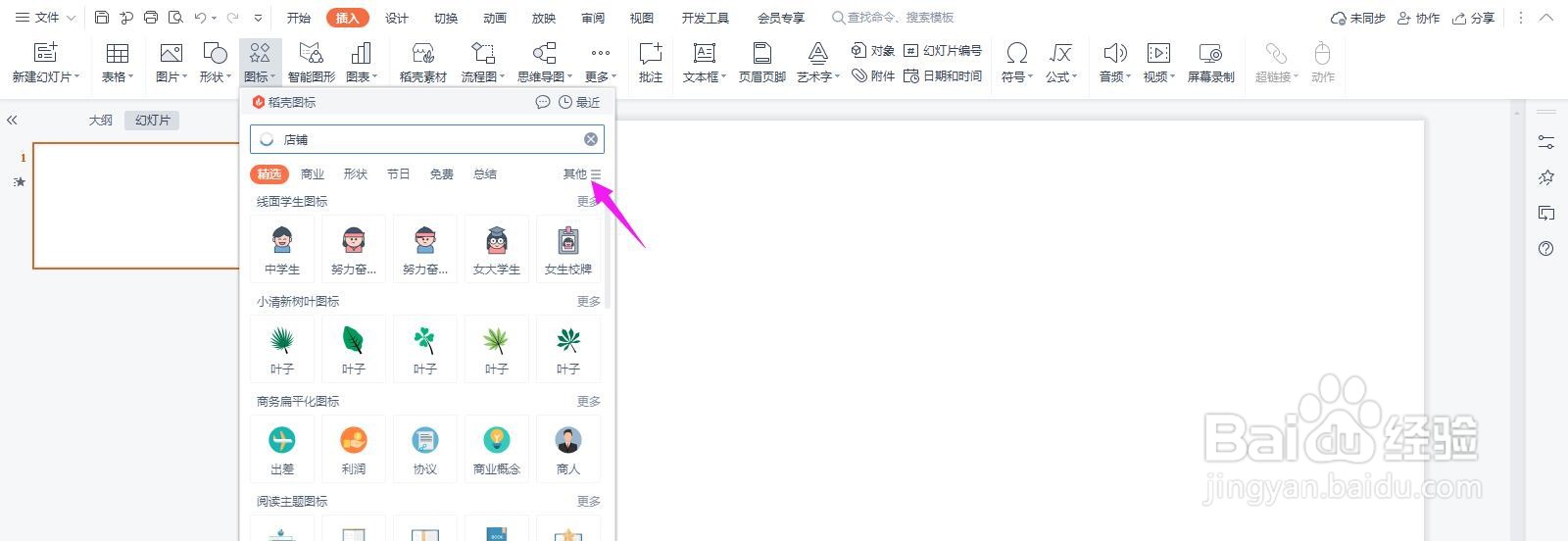This screenshot has width=1568, height=541.
Task: Click 未同步 sync status
Action: [x=1358, y=18]
